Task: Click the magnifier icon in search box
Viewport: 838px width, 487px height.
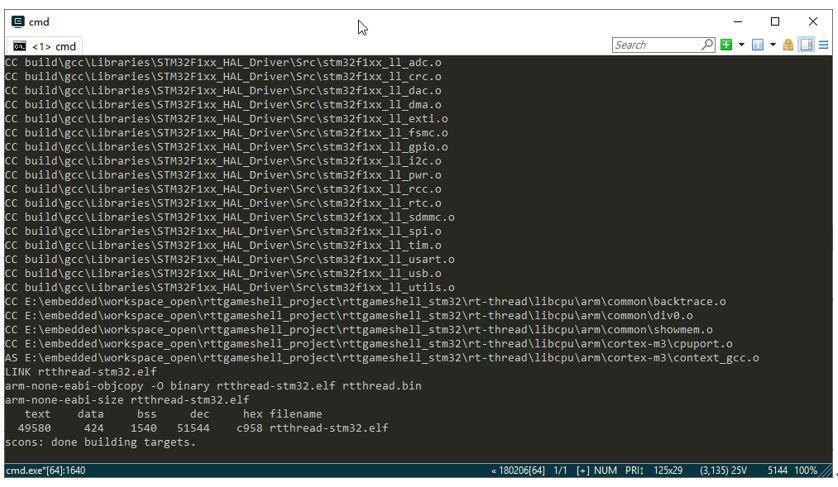Action: [707, 45]
